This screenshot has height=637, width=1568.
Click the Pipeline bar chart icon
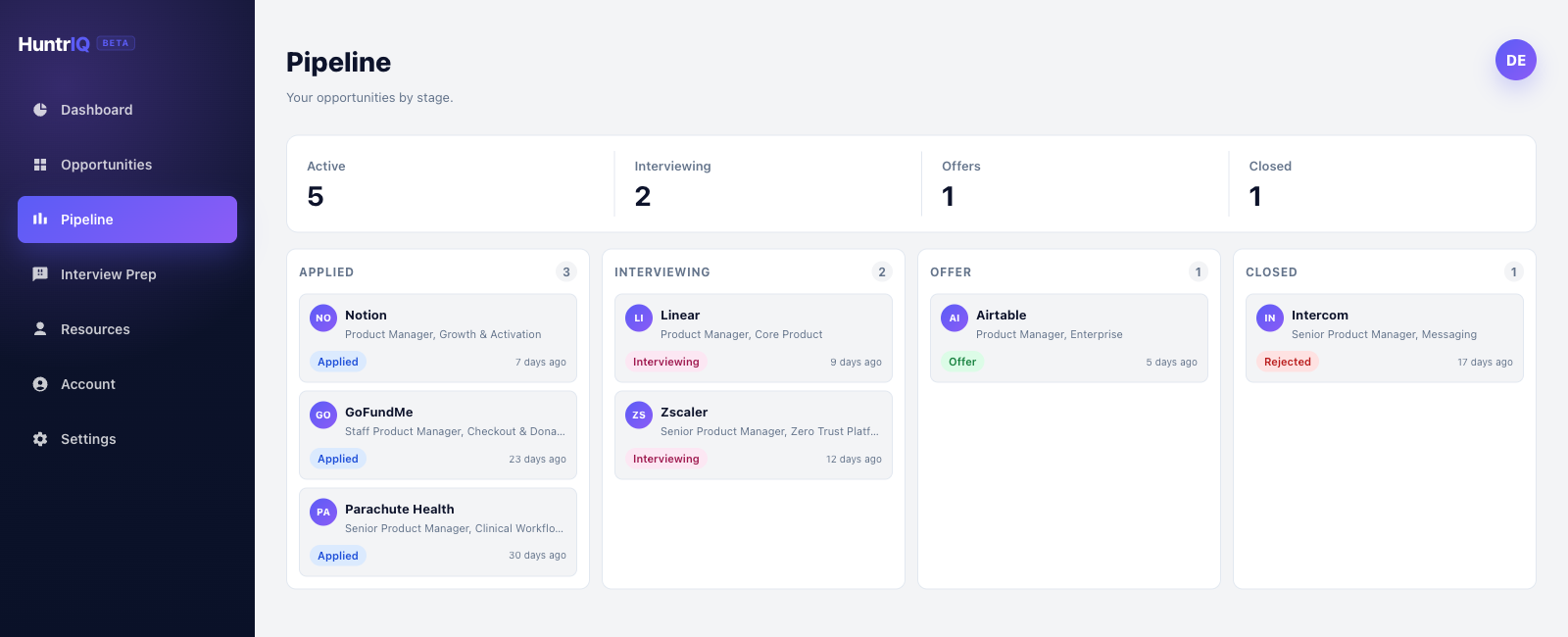40,220
